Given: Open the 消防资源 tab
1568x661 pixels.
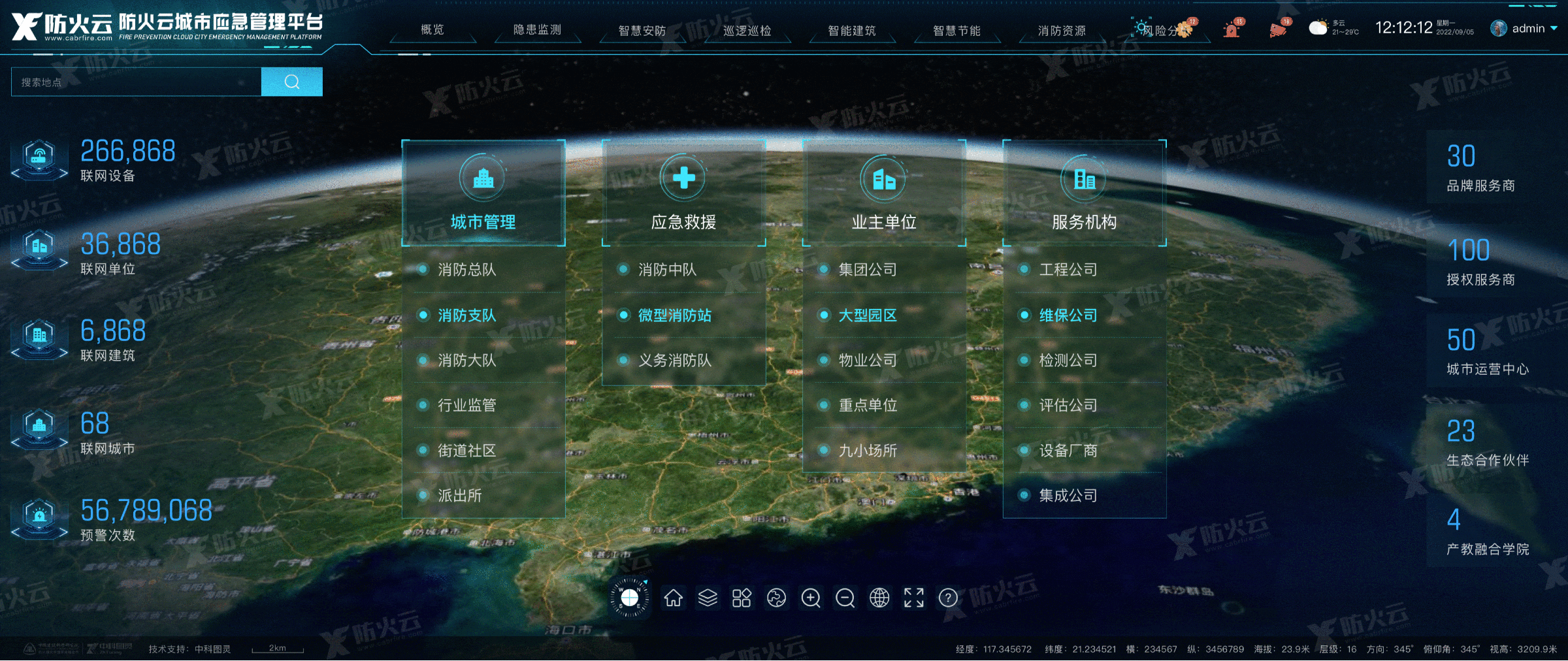Looking at the screenshot, I should 1062,31.
